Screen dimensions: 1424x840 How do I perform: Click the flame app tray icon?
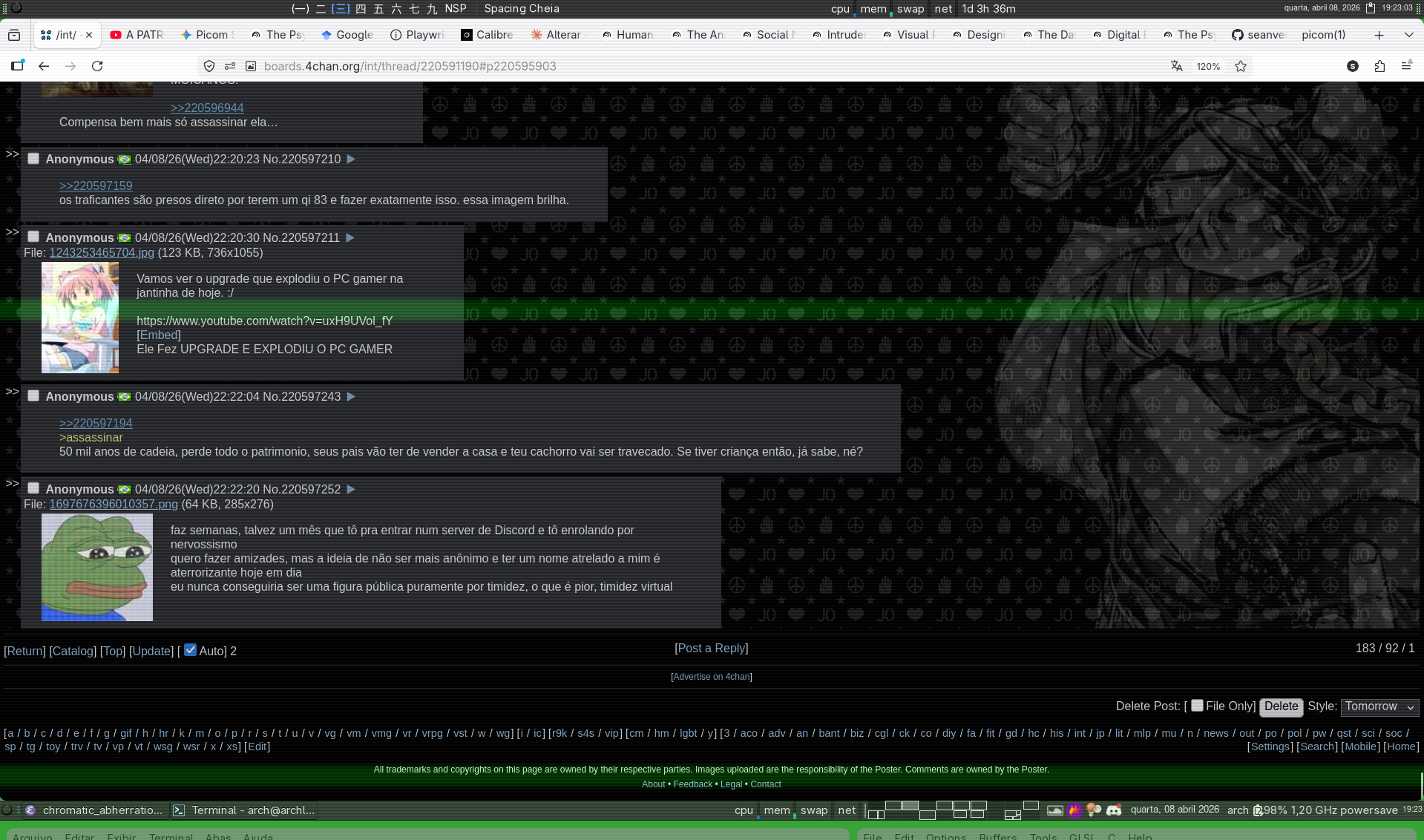click(1074, 810)
